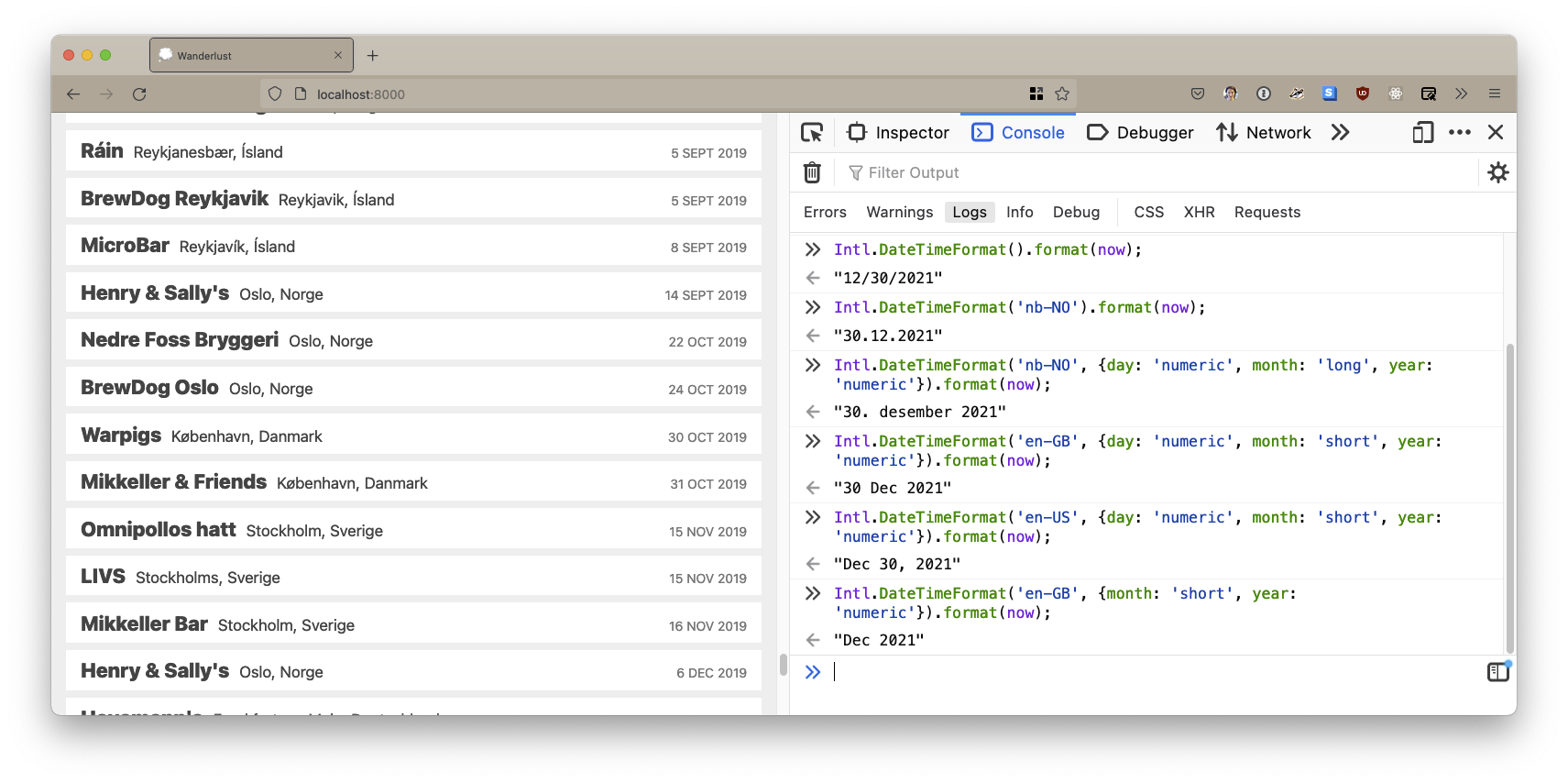
Task: Switch console to multi-line editor mode
Action: 1498,672
